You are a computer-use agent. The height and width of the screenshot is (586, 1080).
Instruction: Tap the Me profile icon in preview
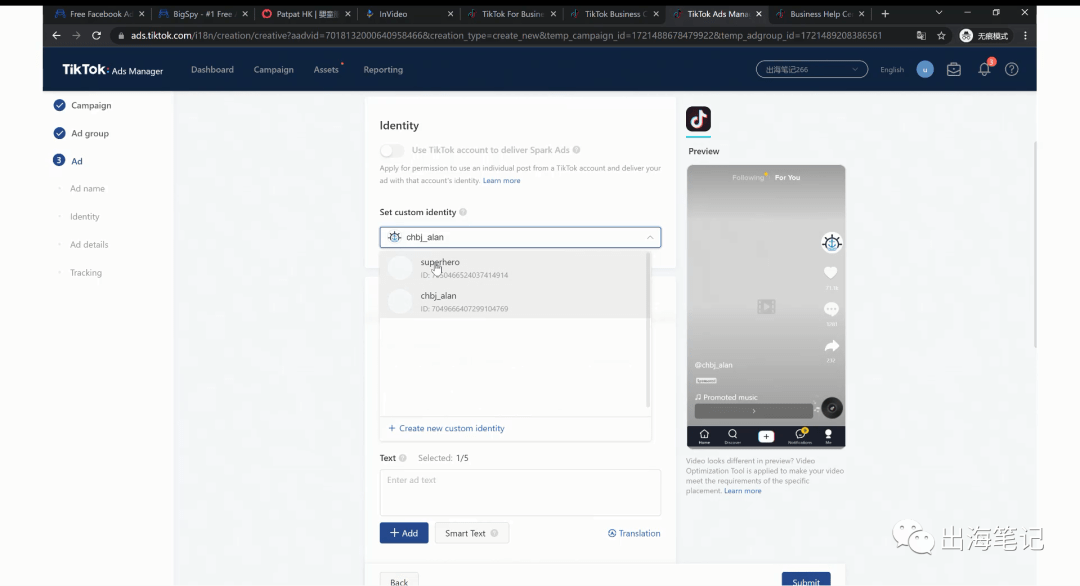pyautogui.click(x=828, y=436)
